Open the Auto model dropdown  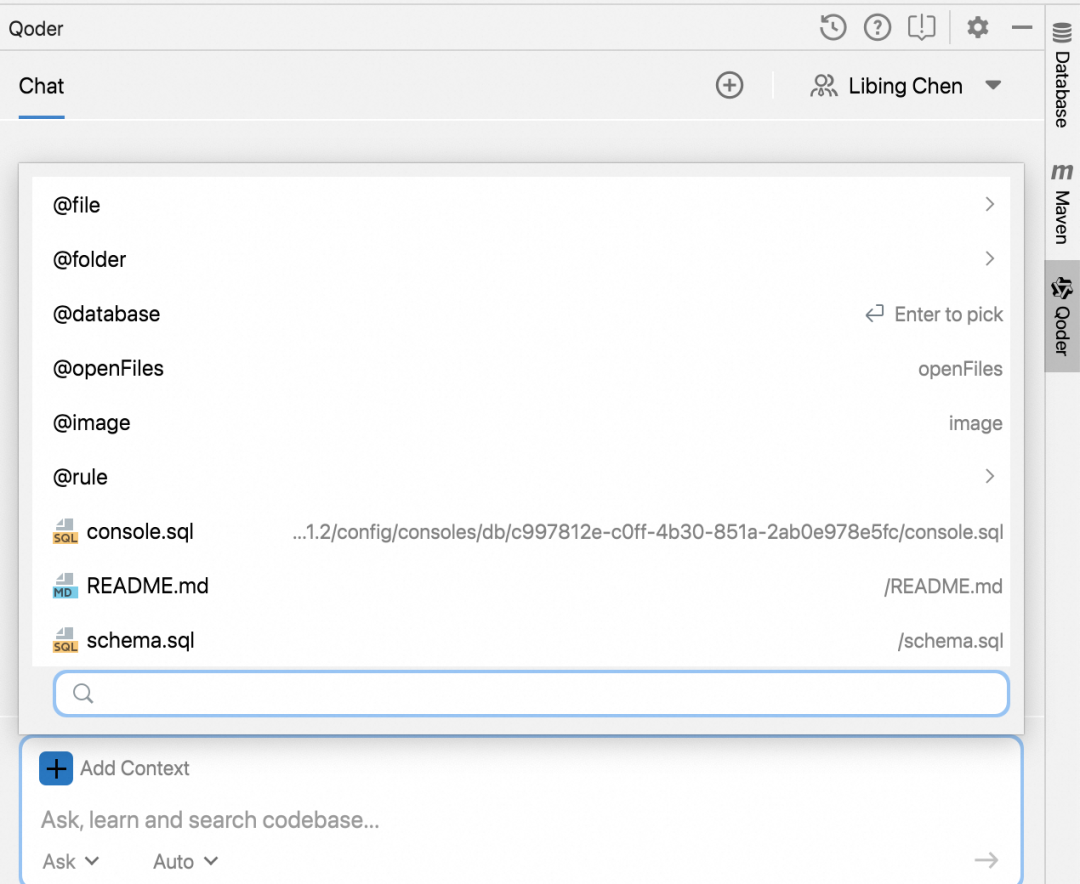click(185, 861)
